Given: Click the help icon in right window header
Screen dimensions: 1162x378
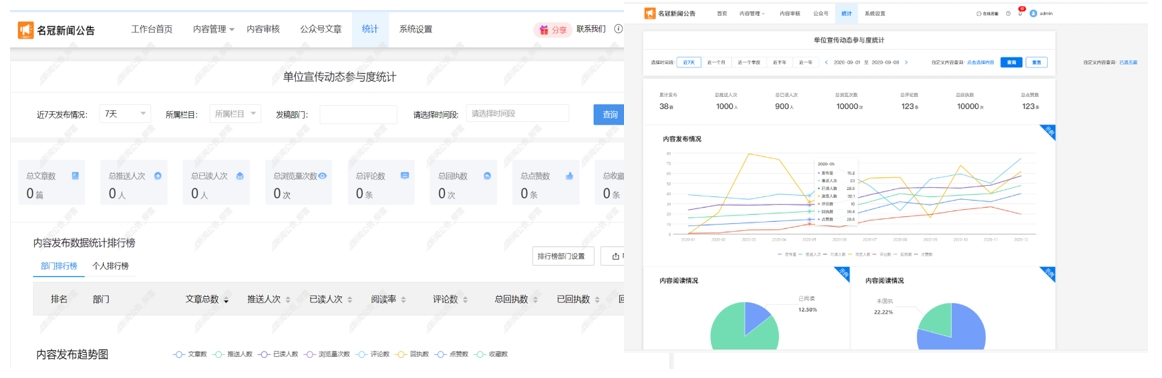Looking at the screenshot, I should (x=1009, y=13).
